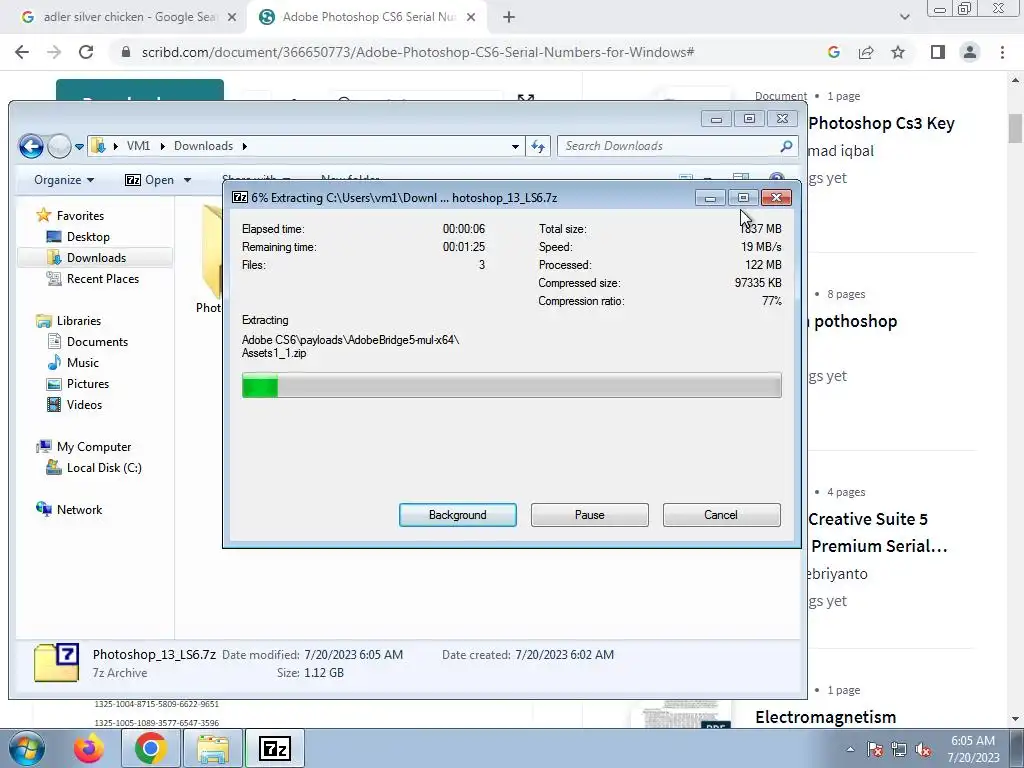Click the search magnifier in Explorer
This screenshot has height=768, width=1024.
786,146
